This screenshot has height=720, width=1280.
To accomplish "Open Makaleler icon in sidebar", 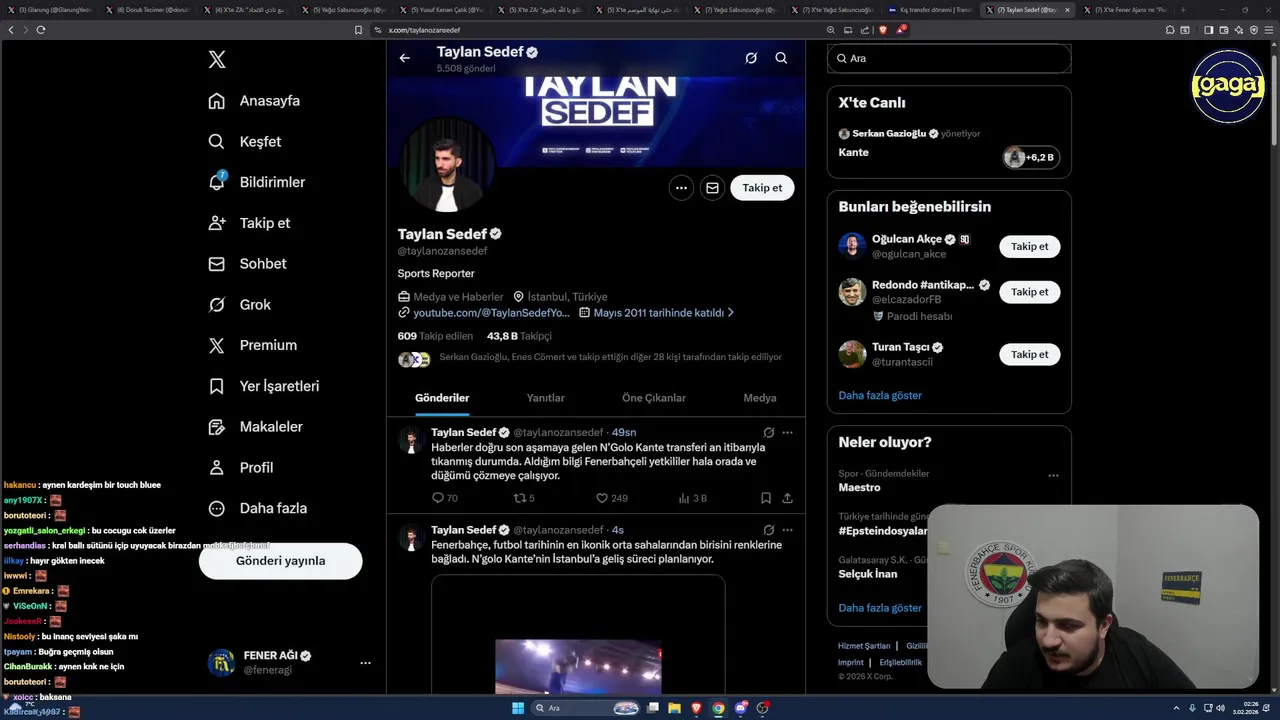I will (216, 427).
